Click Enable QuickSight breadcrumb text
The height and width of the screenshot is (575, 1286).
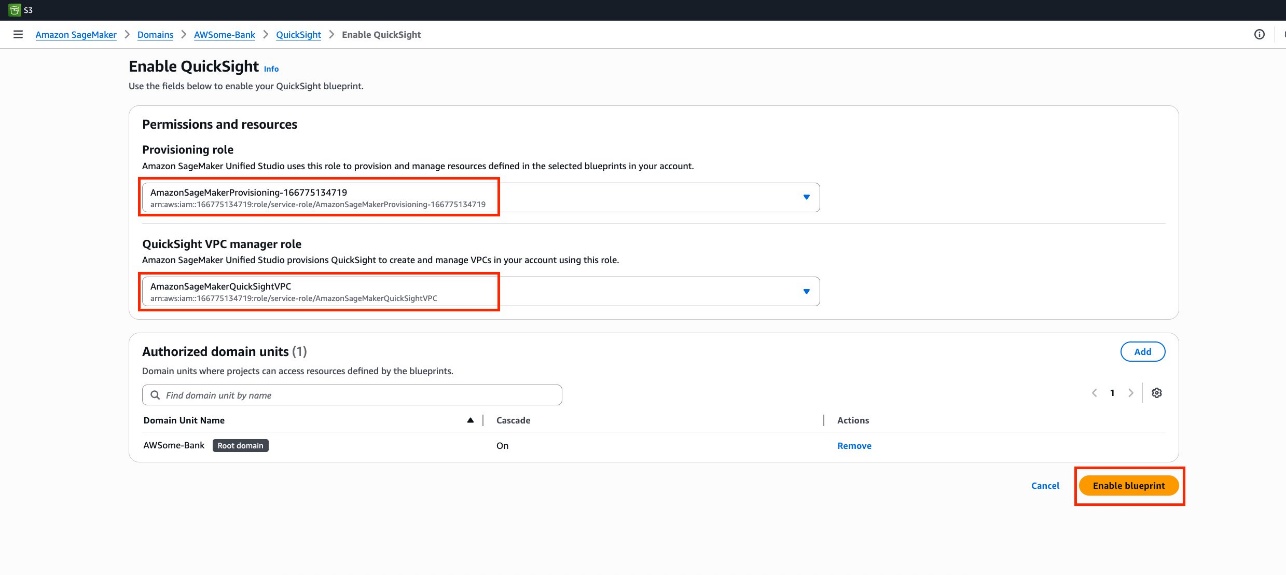coord(381,34)
